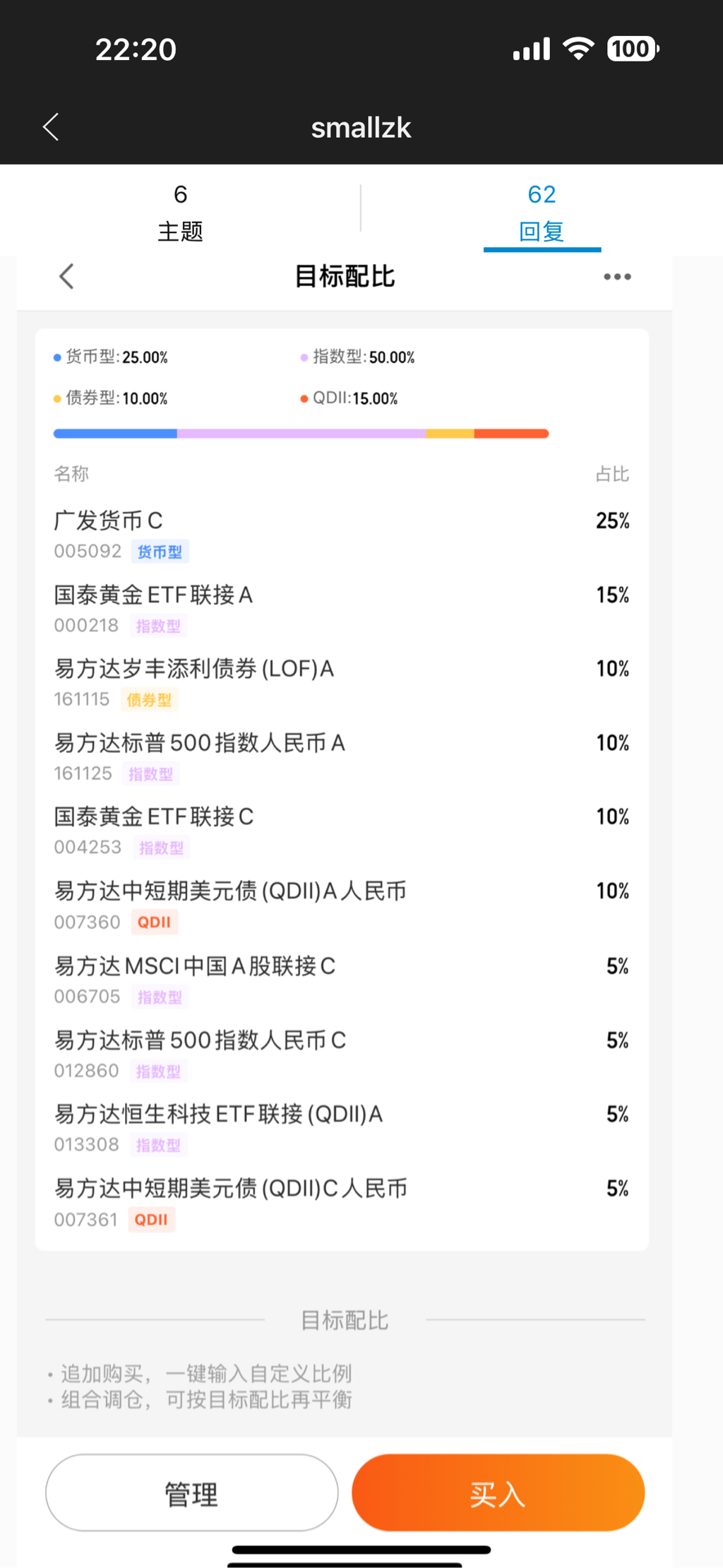Tap the 货币型 tag under 广发货币C
Viewport: 723px width, 1568px height.
(160, 552)
